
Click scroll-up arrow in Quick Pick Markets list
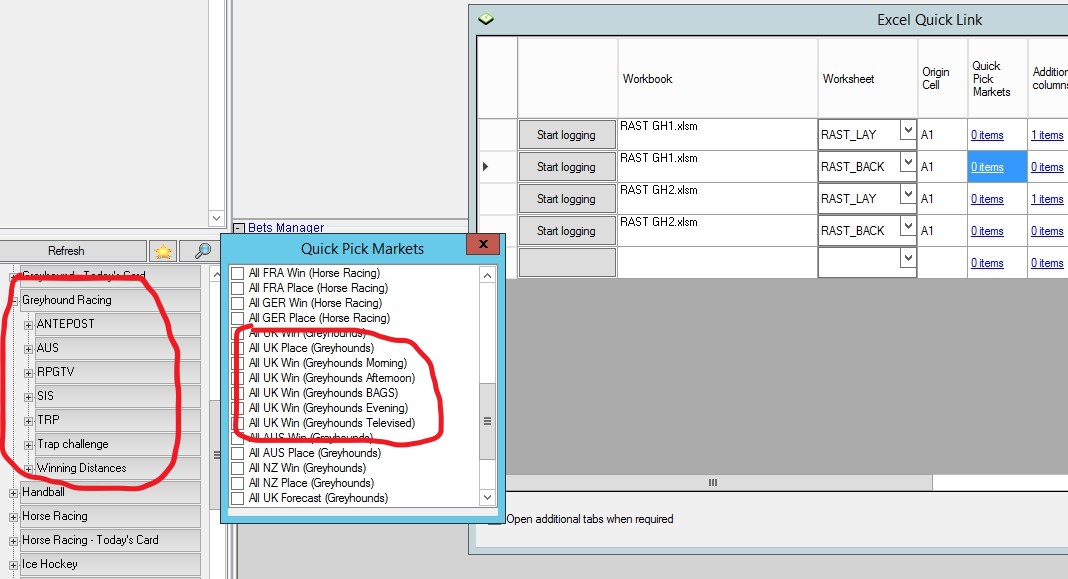point(487,274)
